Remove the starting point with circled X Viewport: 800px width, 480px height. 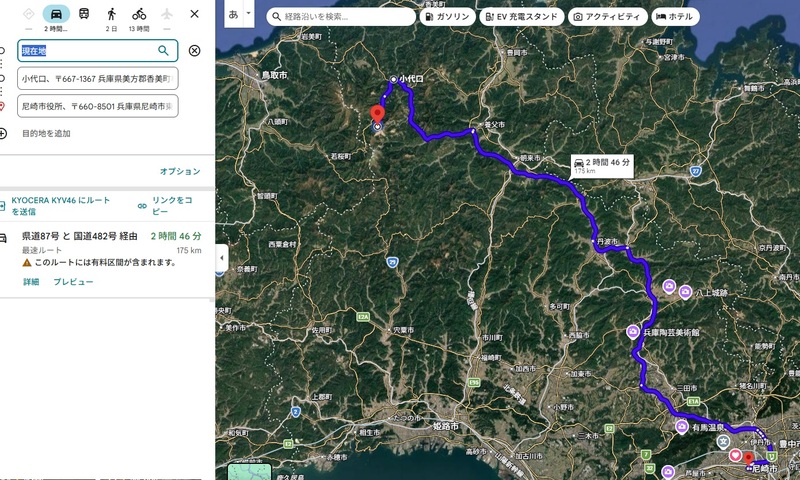coord(194,51)
